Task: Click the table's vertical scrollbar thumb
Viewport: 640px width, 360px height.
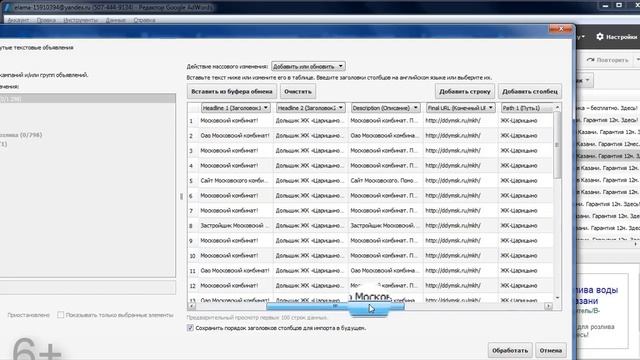Action: (557, 144)
